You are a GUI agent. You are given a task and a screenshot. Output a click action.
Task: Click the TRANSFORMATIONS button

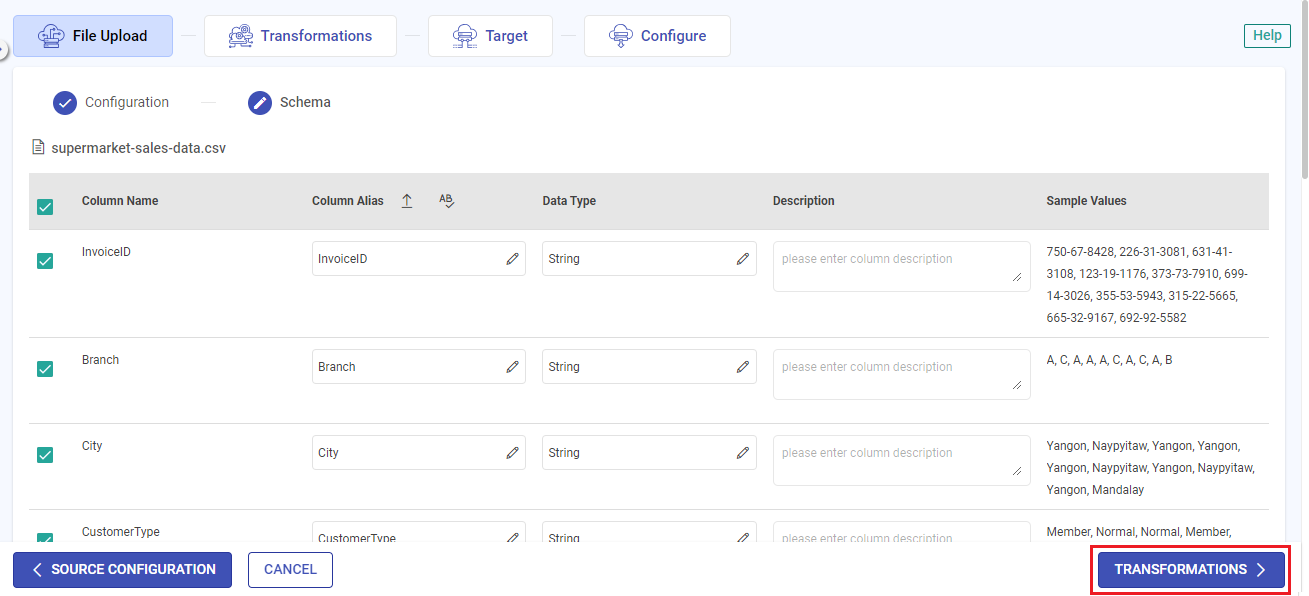coord(1189,569)
